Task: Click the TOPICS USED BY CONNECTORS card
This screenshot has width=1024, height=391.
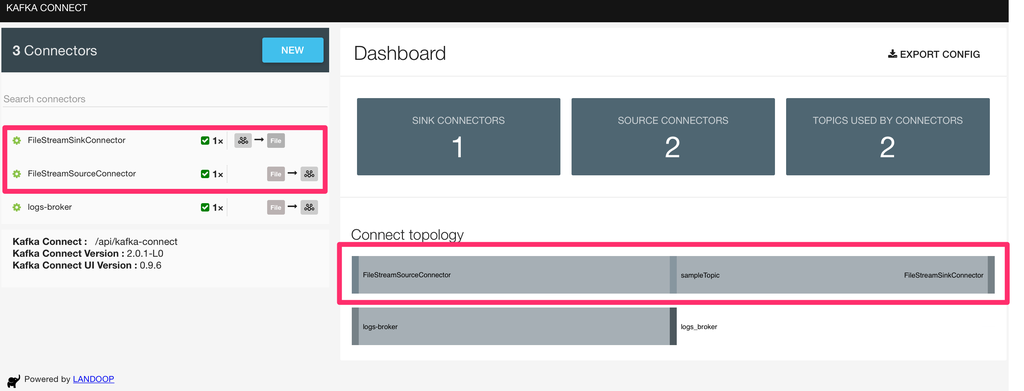Action: tap(888, 136)
